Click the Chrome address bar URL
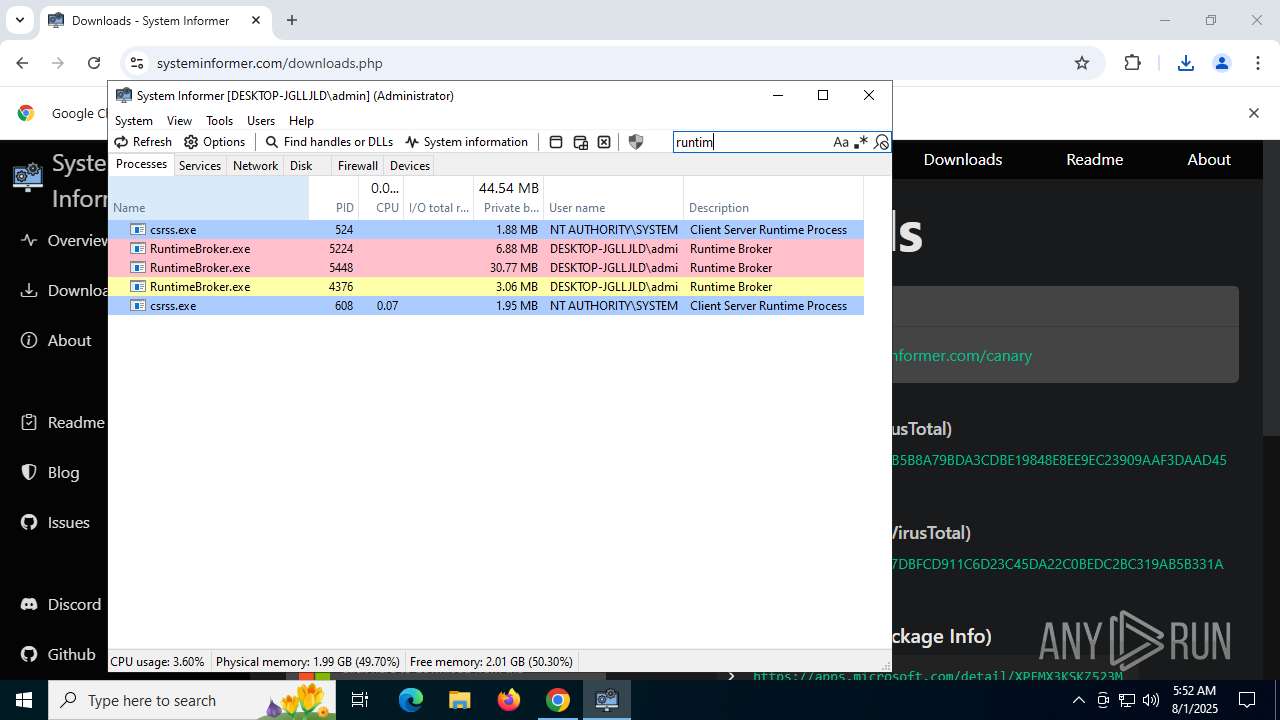 (x=269, y=63)
